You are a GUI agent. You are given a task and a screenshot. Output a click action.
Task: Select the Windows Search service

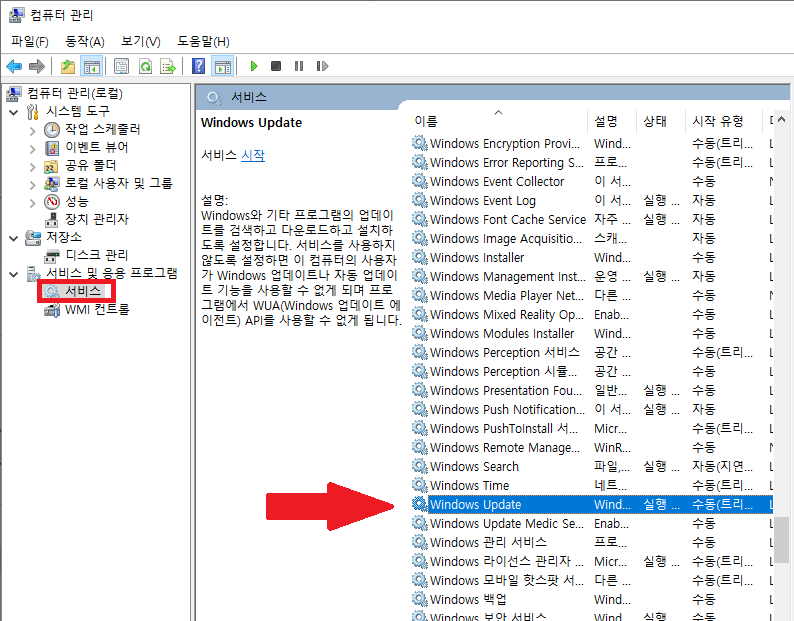(x=591, y=467)
